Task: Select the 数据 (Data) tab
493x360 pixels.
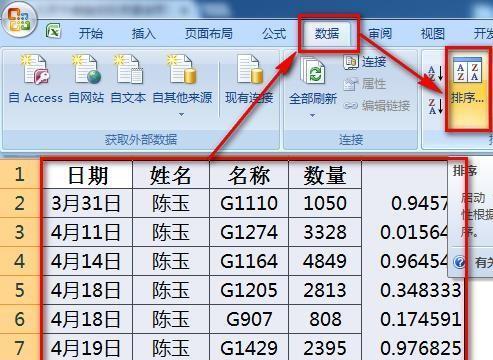Action: tap(327, 33)
